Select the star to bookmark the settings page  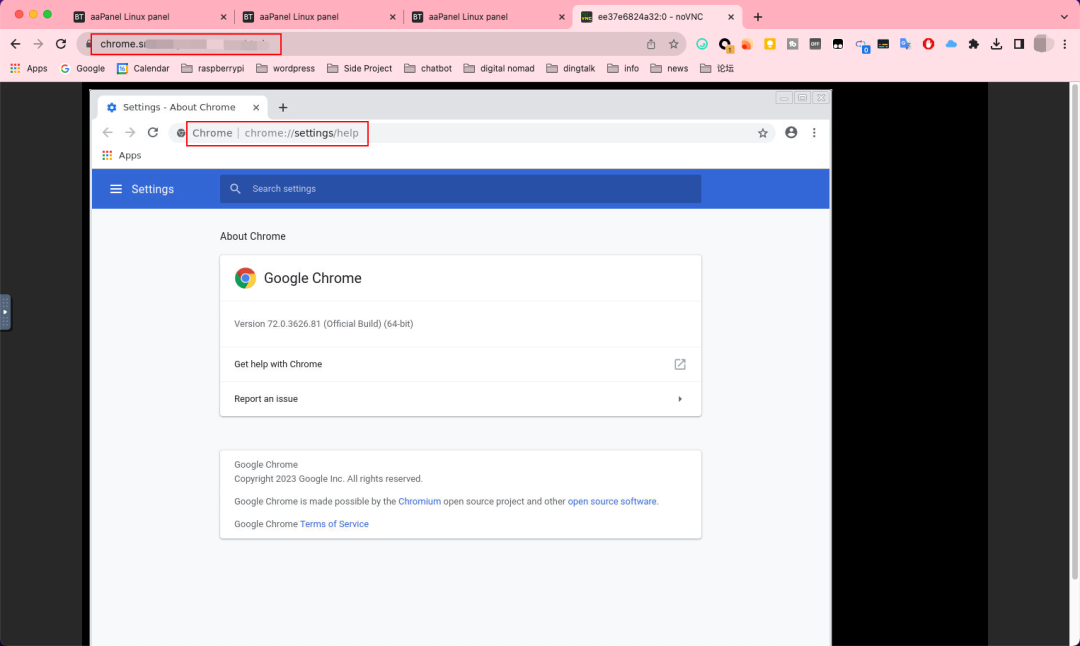[763, 132]
